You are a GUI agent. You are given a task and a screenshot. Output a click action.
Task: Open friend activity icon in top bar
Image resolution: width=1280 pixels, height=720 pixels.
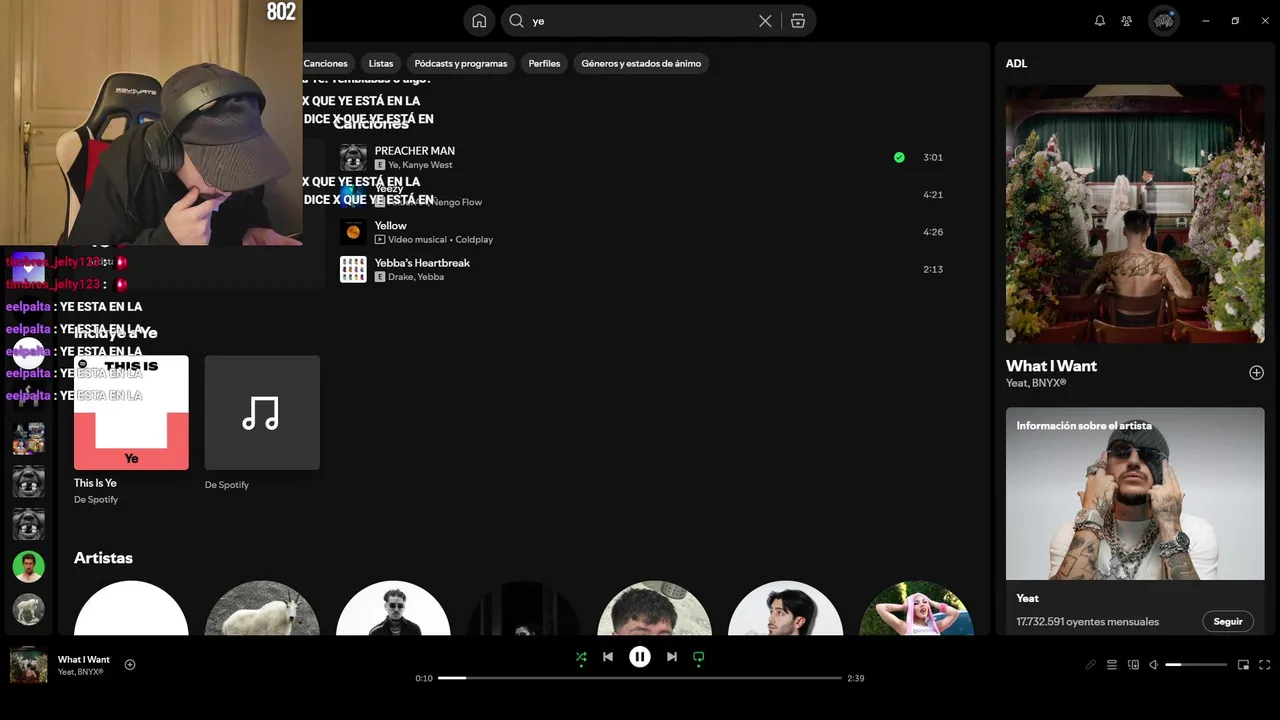(1127, 21)
